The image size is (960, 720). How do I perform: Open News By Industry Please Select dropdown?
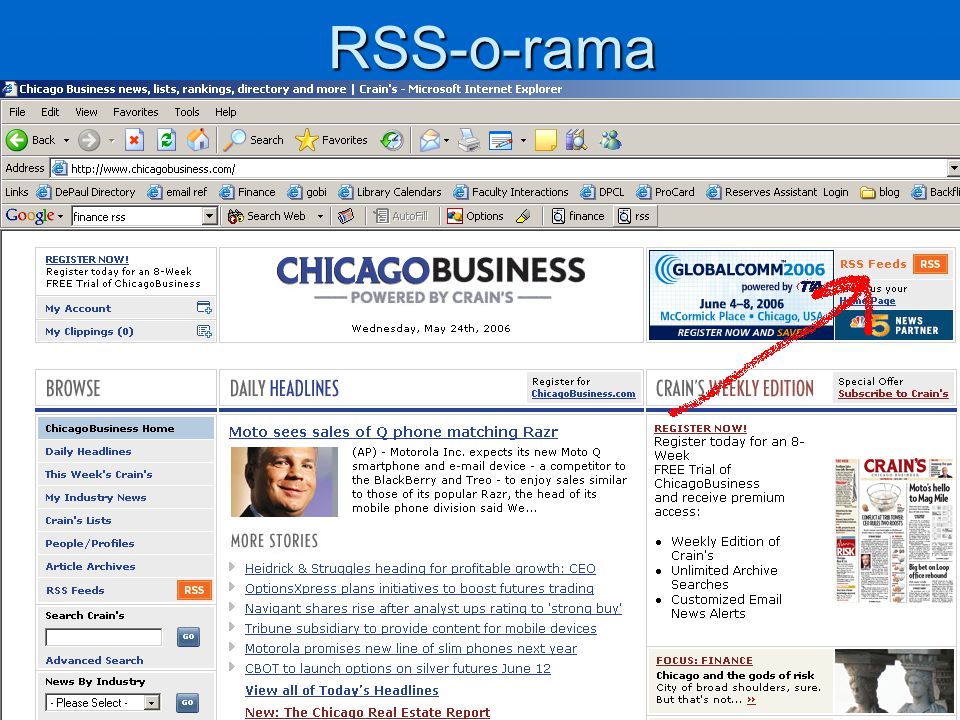coord(103,702)
